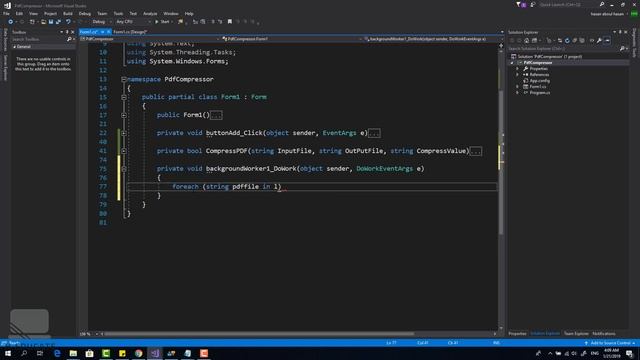Viewport: 640px width, 360px height.
Task: Close the Form1.cs editor tab
Action: pyautogui.click(x=109, y=32)
